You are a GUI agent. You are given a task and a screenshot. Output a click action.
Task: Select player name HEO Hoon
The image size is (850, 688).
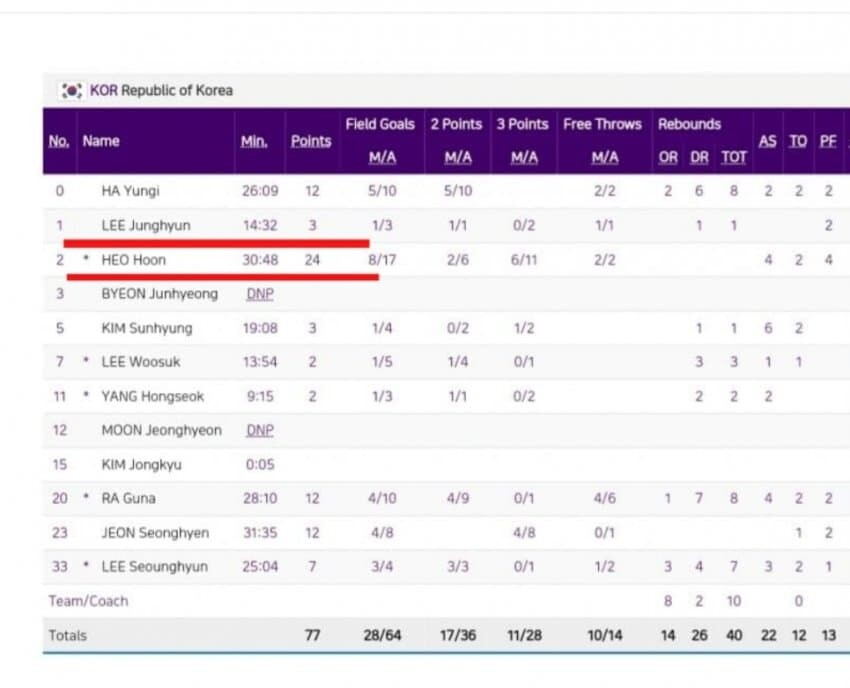134,260
